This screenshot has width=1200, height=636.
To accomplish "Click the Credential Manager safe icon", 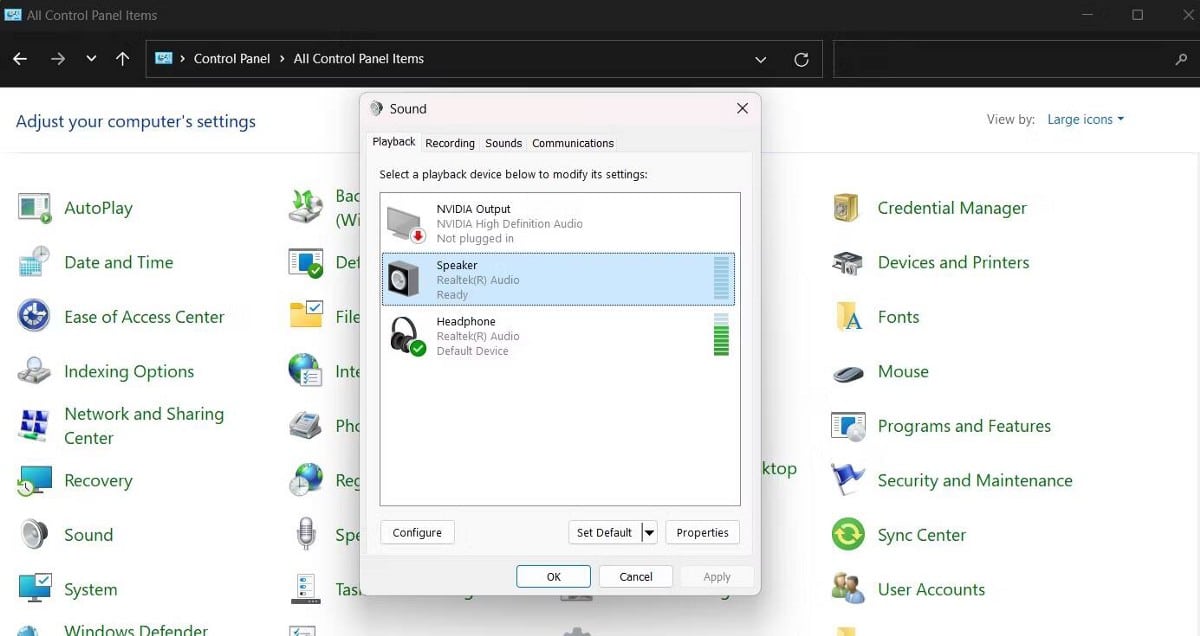I will pos(847,208).
